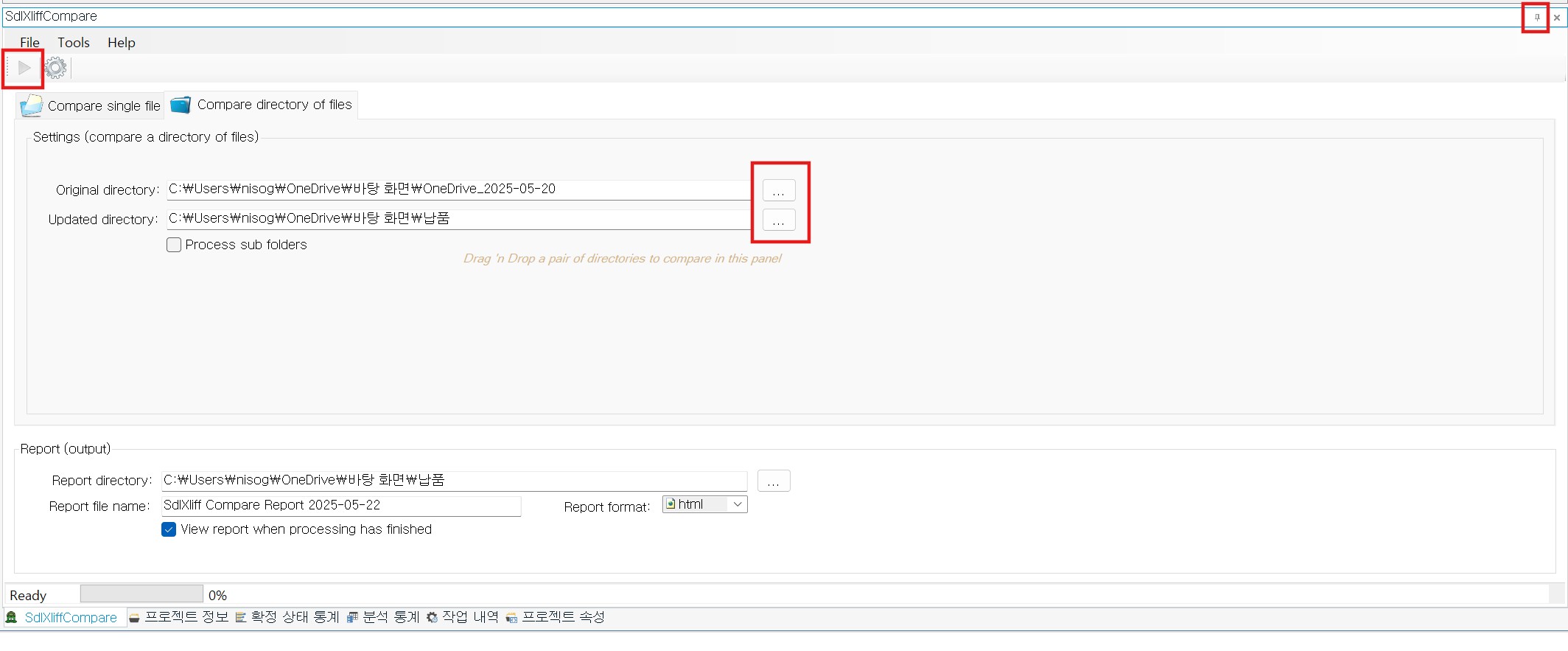Viewport: 1568px width, 651px height.
Task: Browse for the Updated directory
Action: (x=779, y=220)
